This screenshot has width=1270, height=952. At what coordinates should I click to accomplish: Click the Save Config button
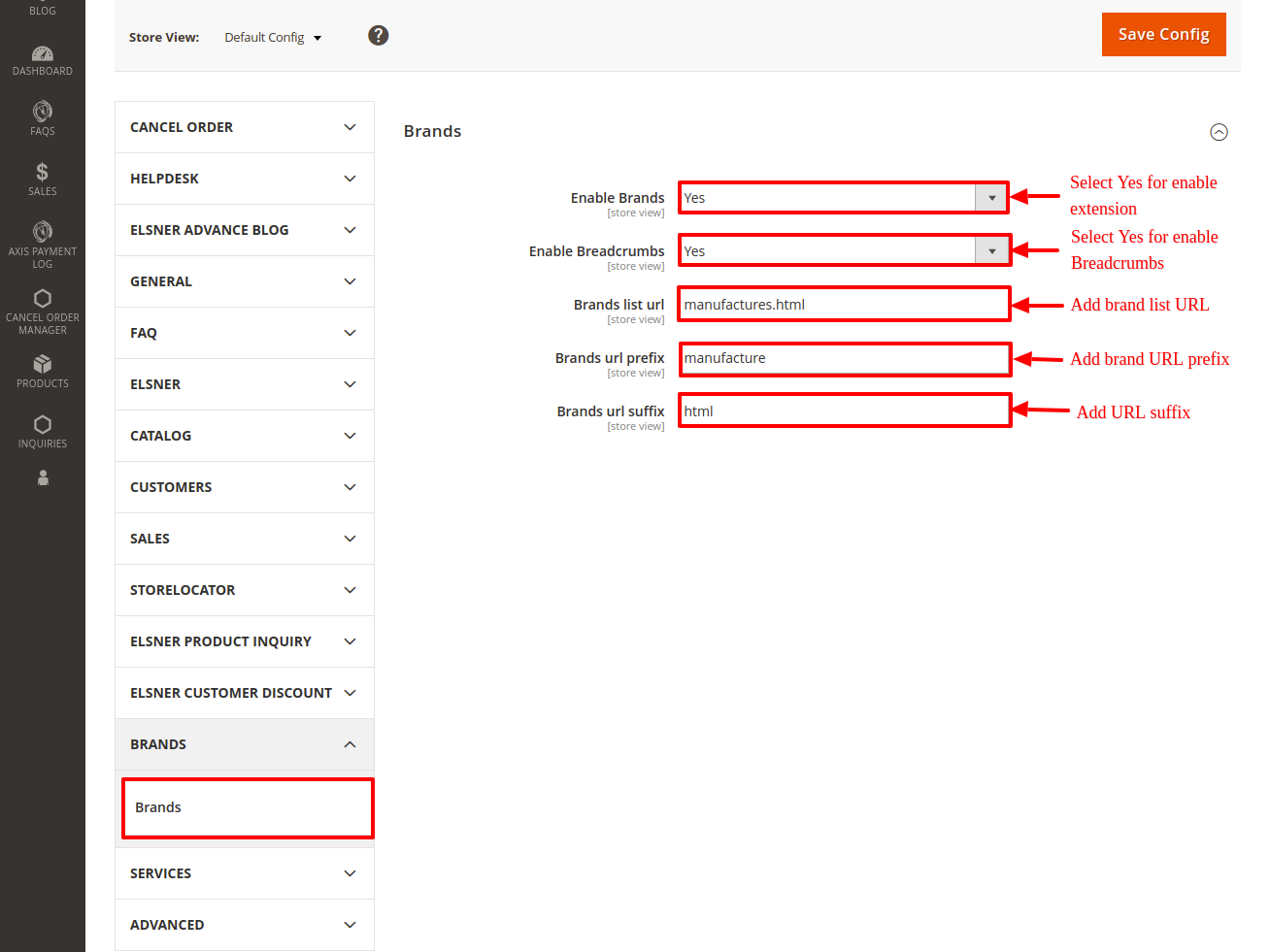[x=1163, y=35]
